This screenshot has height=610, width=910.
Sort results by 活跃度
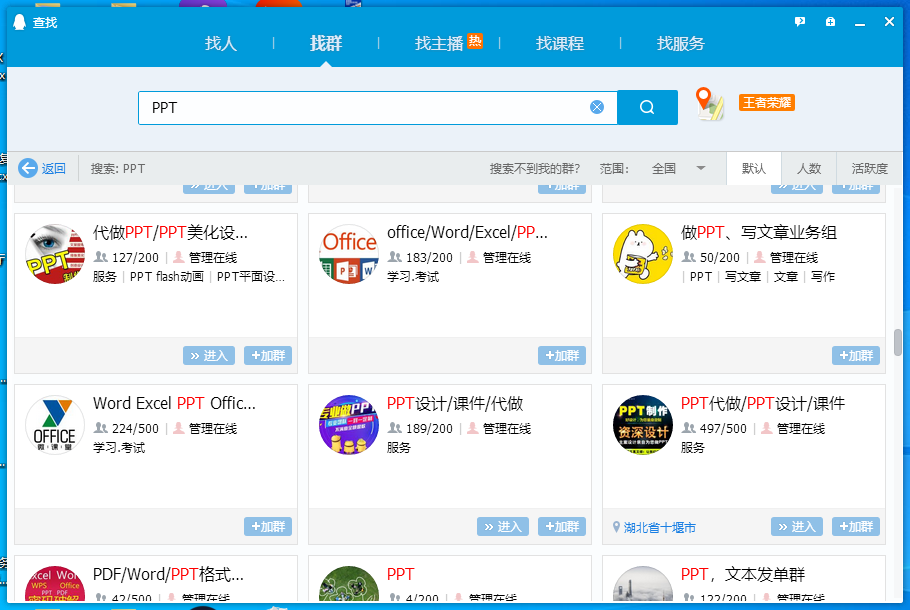tap(869, 168)
